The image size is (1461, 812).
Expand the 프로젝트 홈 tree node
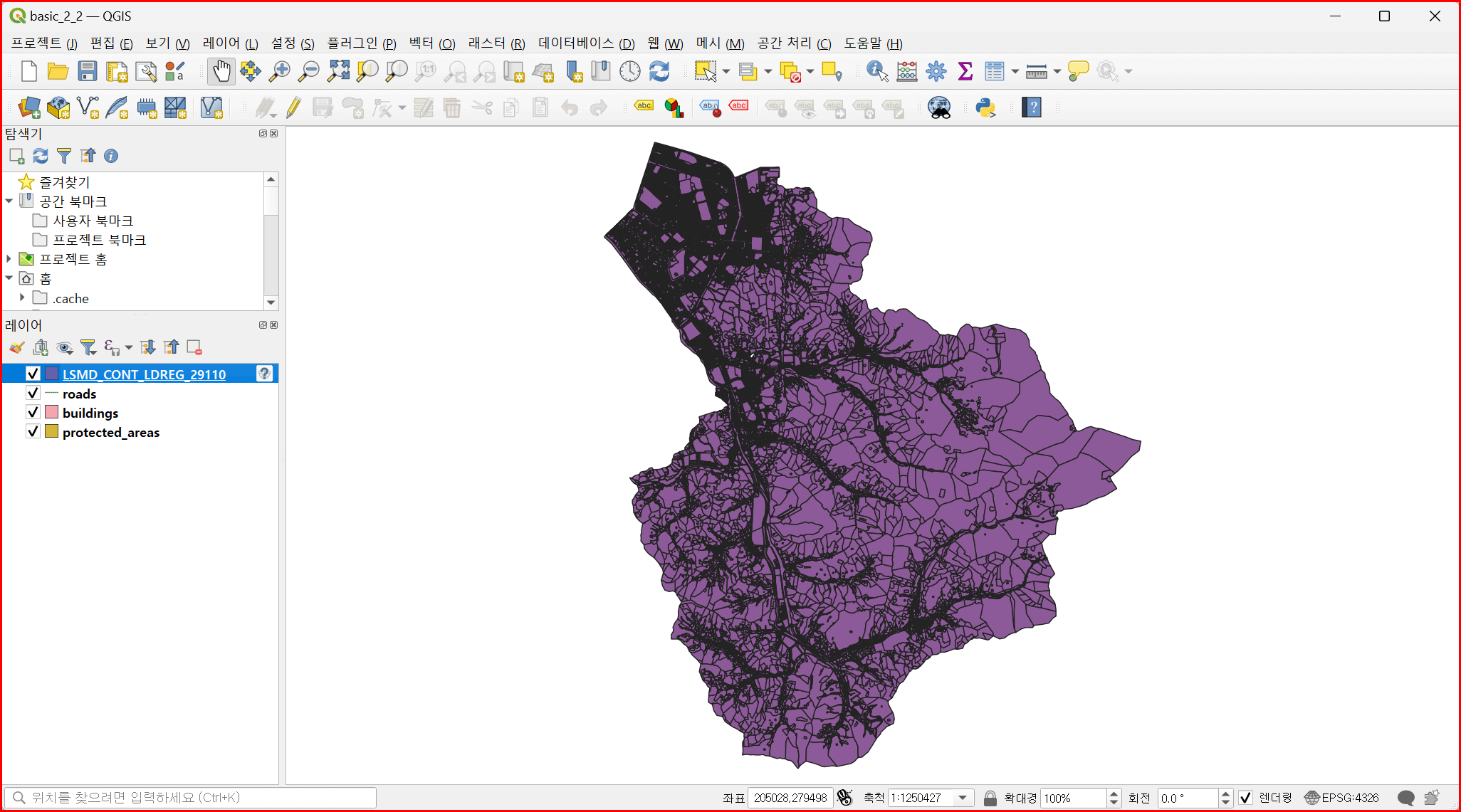9,259
